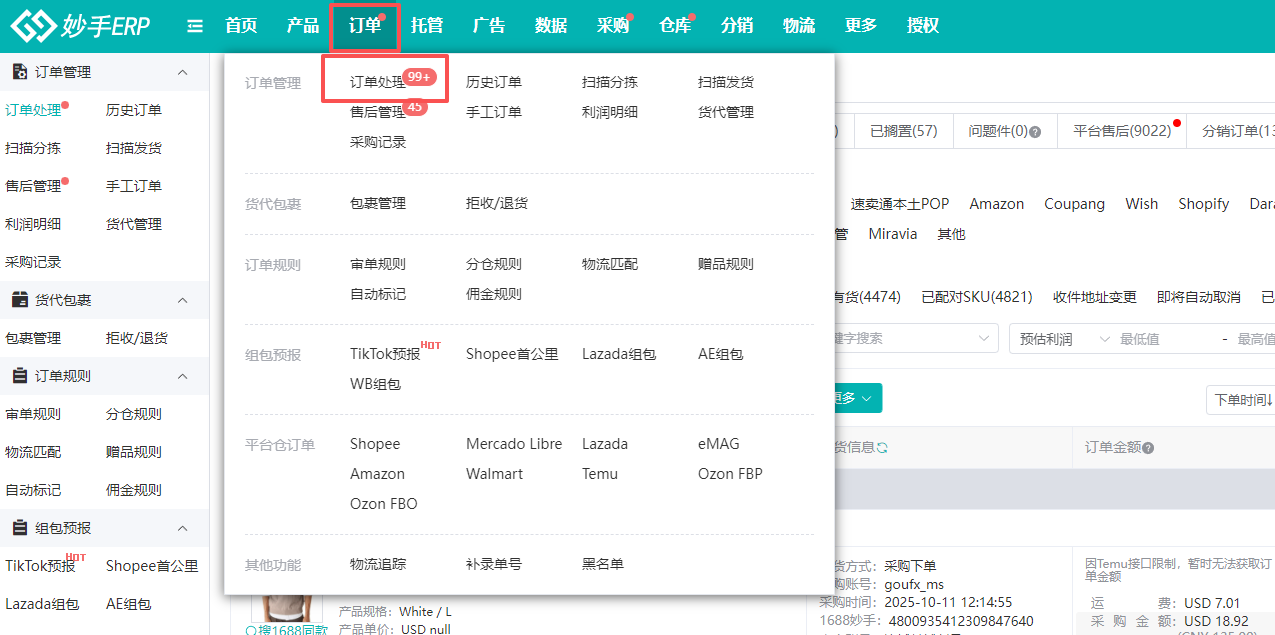Viewport: 1275px width, 635px height.
Task: Select 物流追踪 in the dropdown menu
Action: (378, 564)
